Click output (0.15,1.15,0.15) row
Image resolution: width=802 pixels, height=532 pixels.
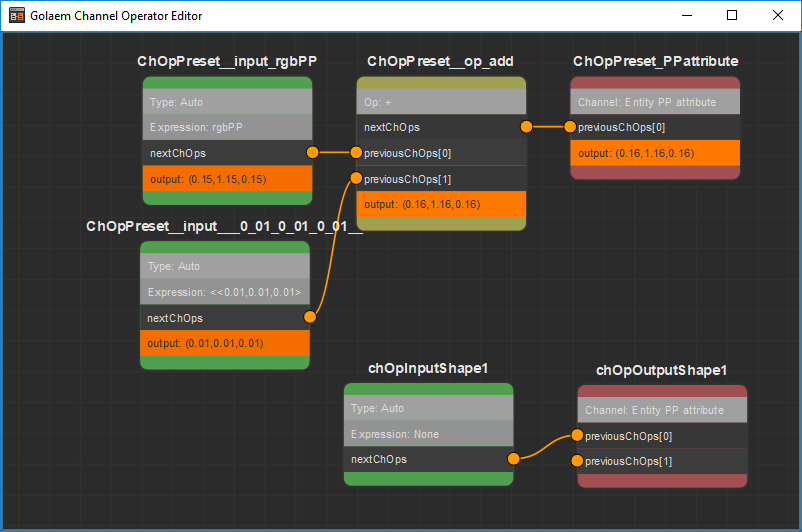point(227,179)
